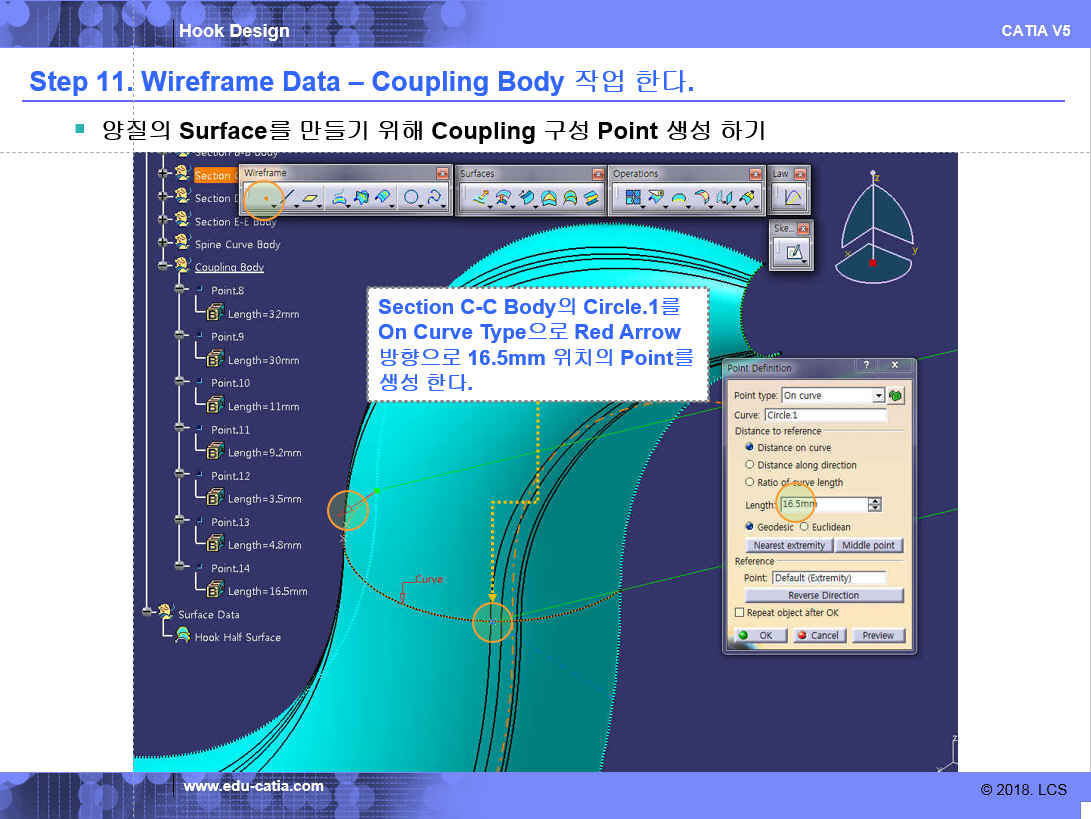This screenshot has width=1091, height=819.
Task: Select Point.14 in the specification tree
Action: point(230,568)
